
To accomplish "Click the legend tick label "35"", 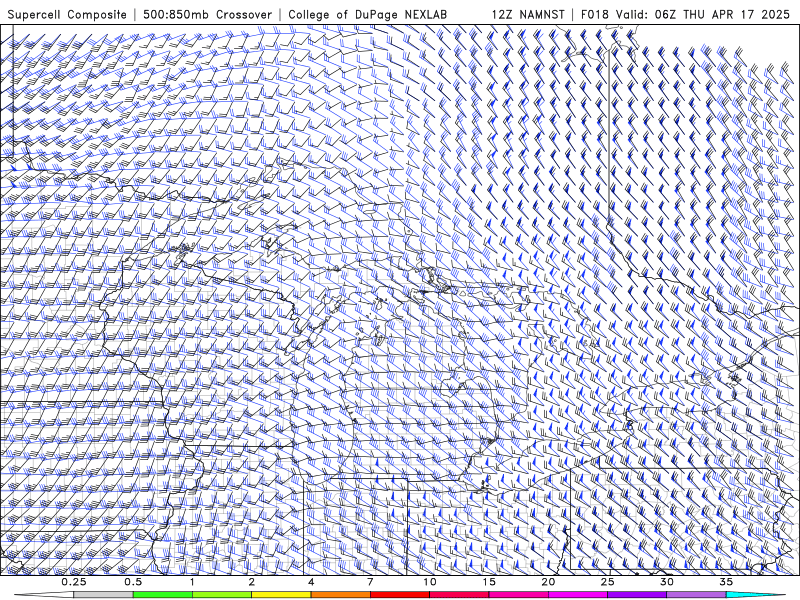I will (x=726, y=582).
